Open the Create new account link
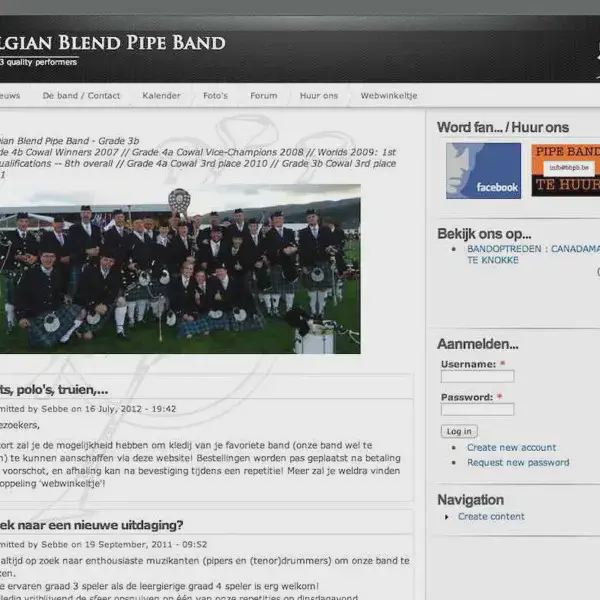This screenshot has height=600, width=600. [511, 447]
